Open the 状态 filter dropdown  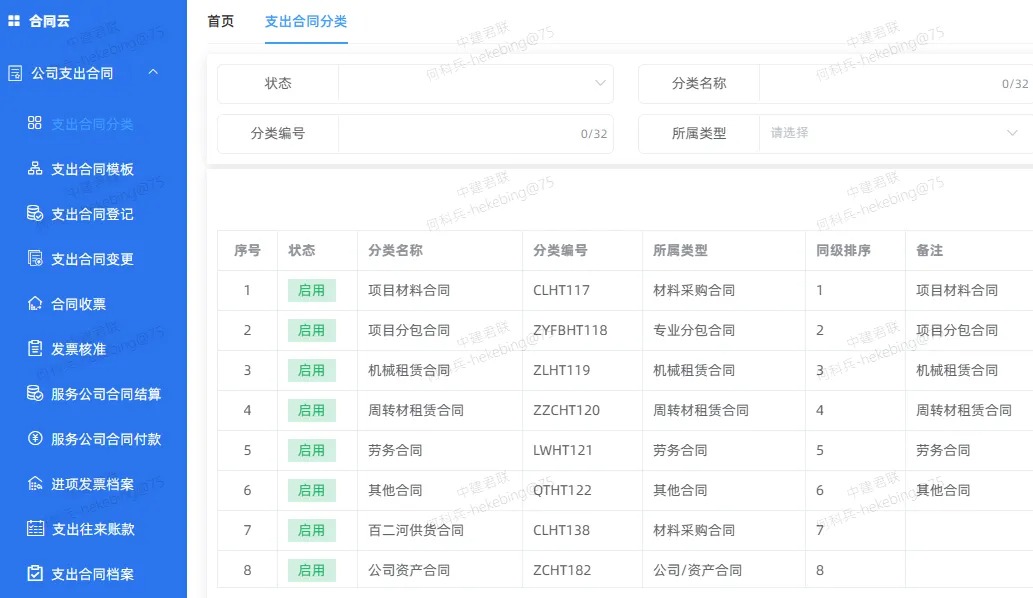[x=475, y=84]
